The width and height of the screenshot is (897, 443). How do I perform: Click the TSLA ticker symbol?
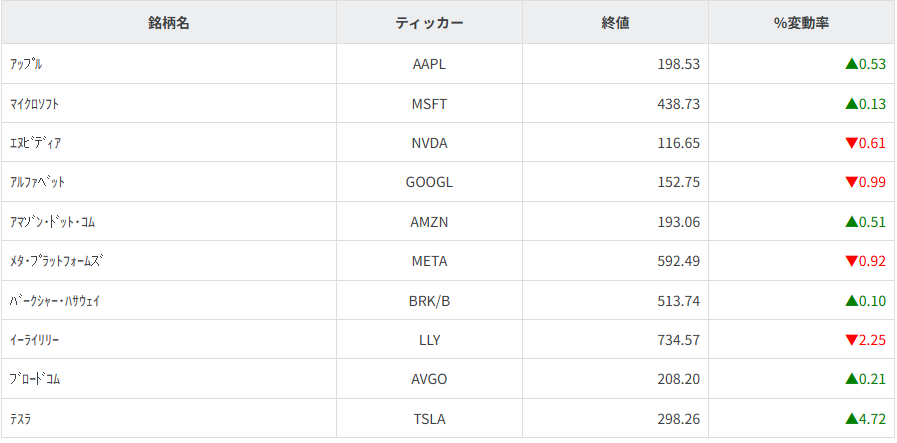[x=429, y=419]
